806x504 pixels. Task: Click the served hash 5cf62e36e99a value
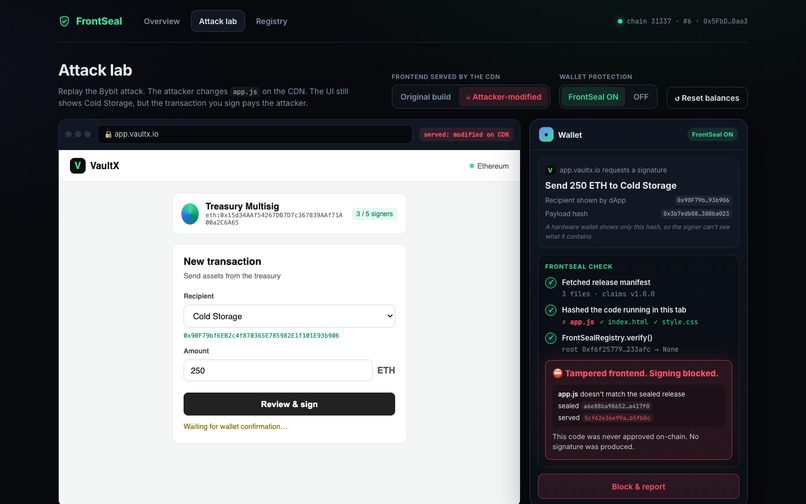(x=617, y=418)
